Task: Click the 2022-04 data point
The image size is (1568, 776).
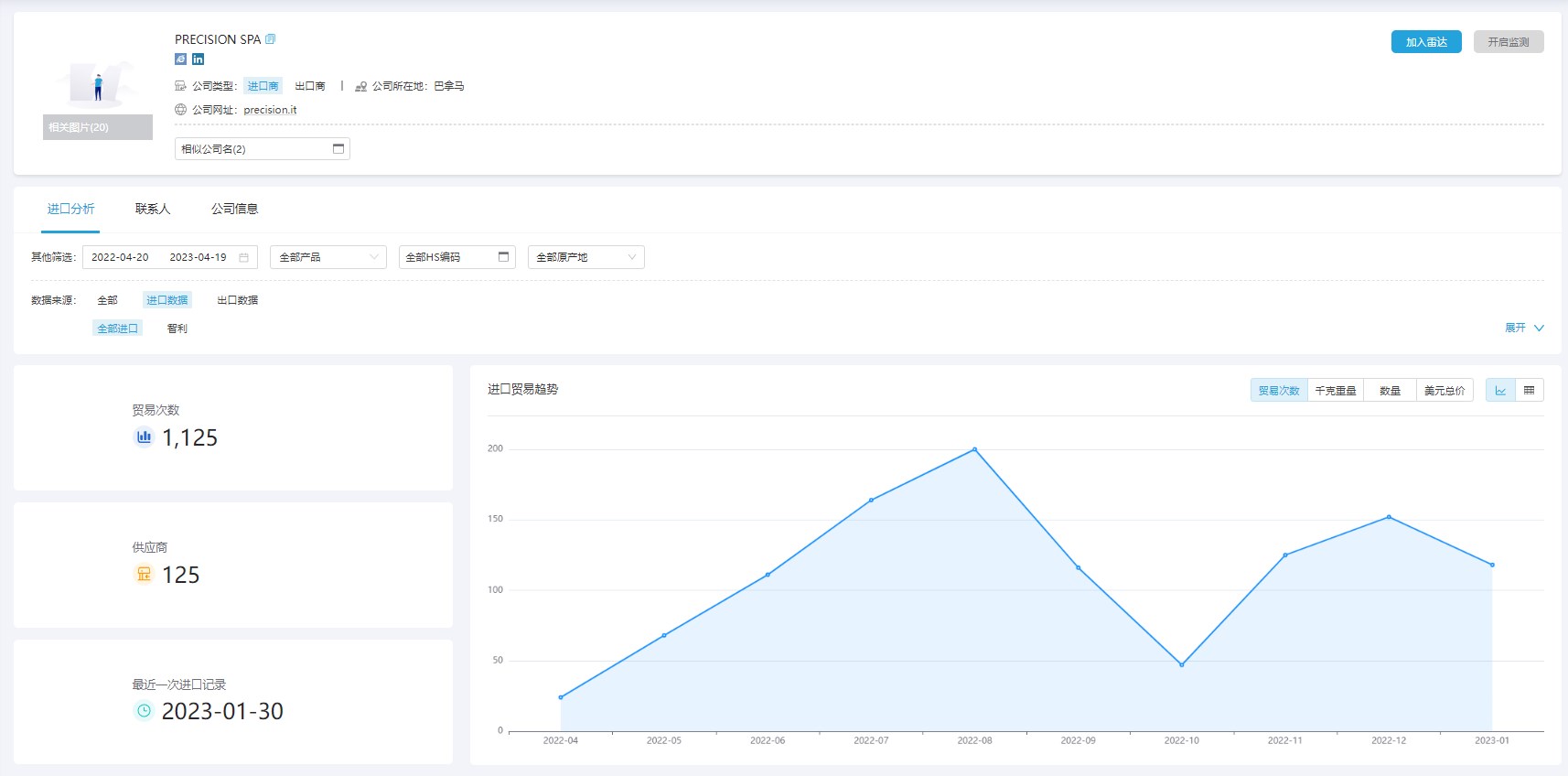Action: [561, 697]
